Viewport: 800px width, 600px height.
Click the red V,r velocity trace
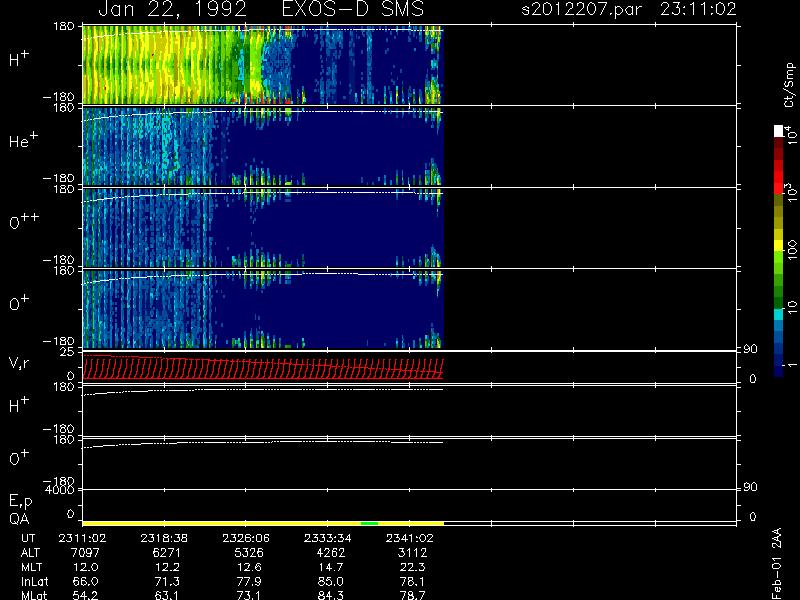click(x=263, y=368)
